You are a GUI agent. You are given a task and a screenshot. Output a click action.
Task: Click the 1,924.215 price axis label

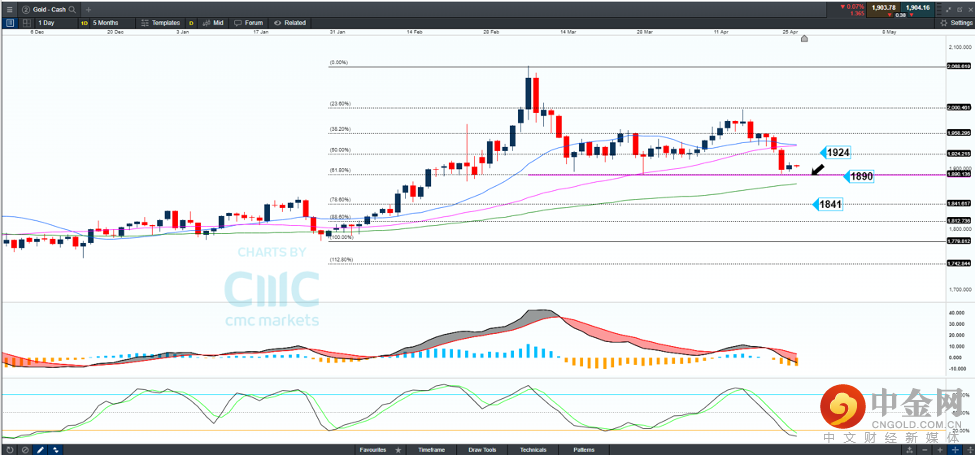pyautogui.click(x=959, y=153)
